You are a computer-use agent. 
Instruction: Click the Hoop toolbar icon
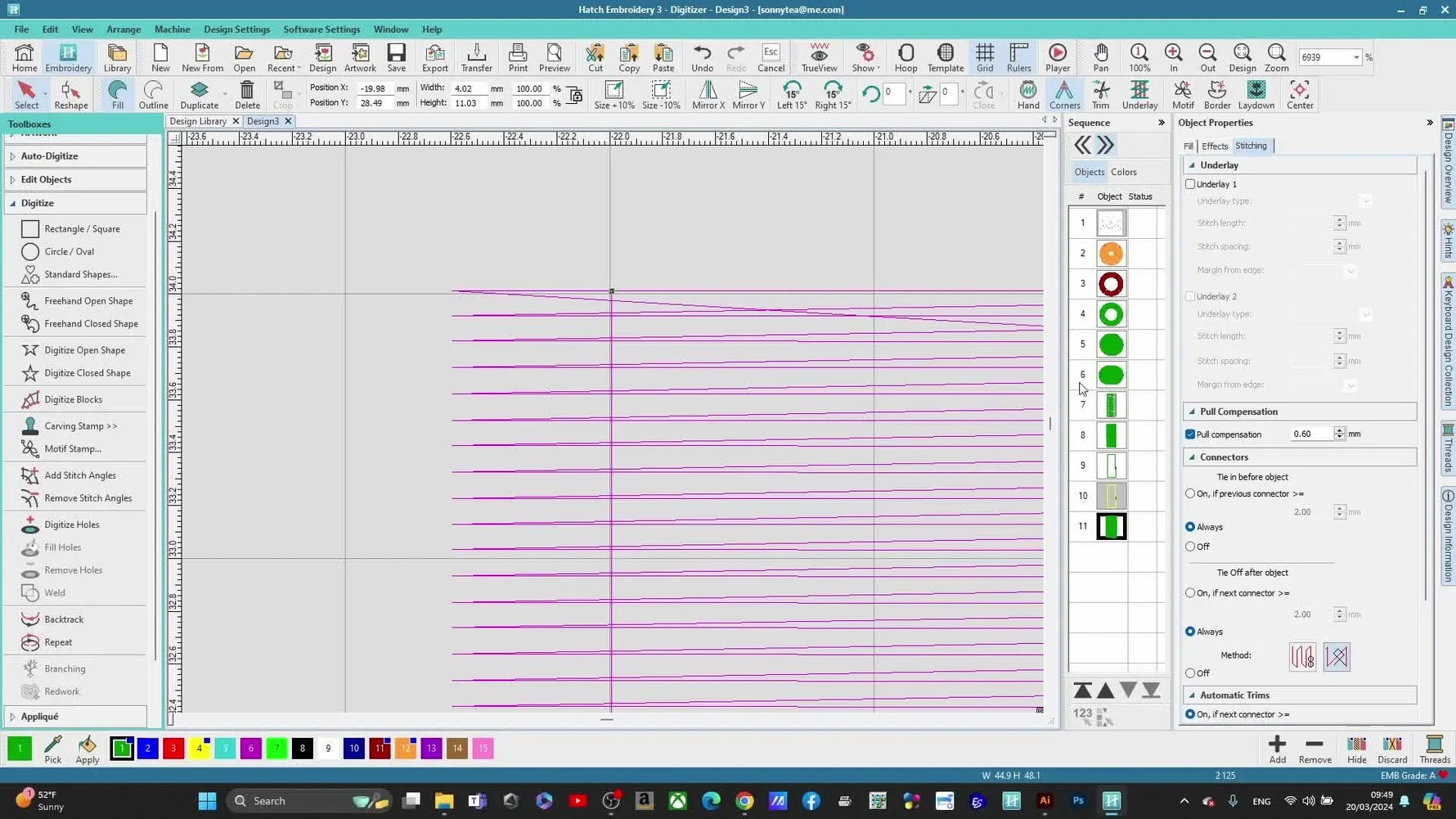coord(906,57)
